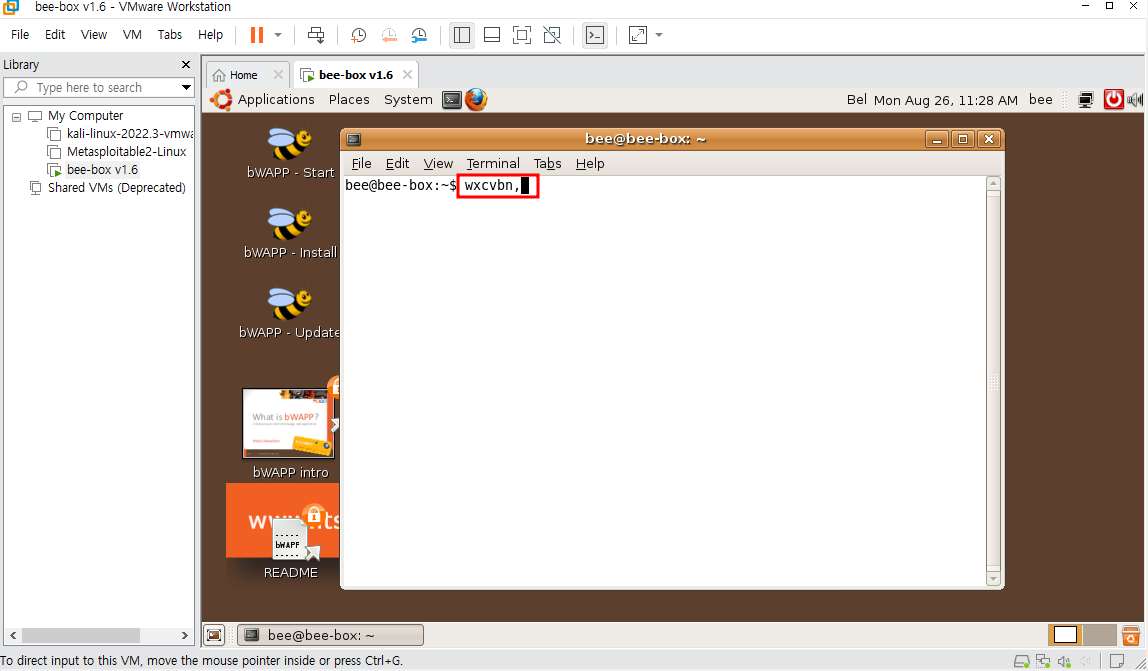
Task: Revert the VM to its previous snapshot
Action: 389,35
